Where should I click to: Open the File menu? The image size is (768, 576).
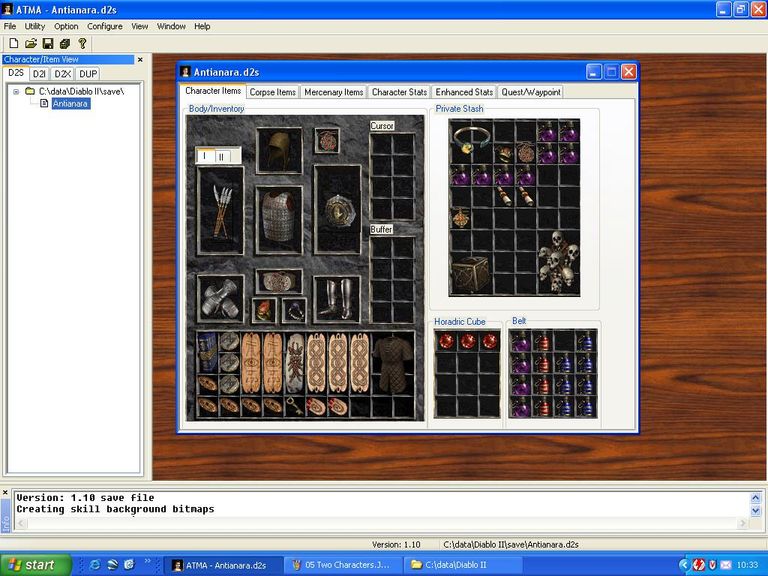[10, 26]
